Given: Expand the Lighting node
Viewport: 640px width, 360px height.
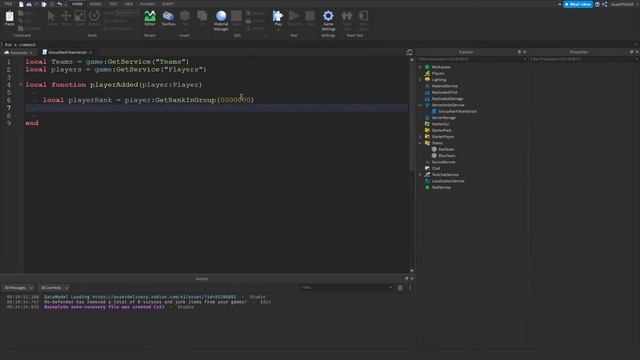Looking at the screenshot, I should pyautogui.click(x=420, y=80).
